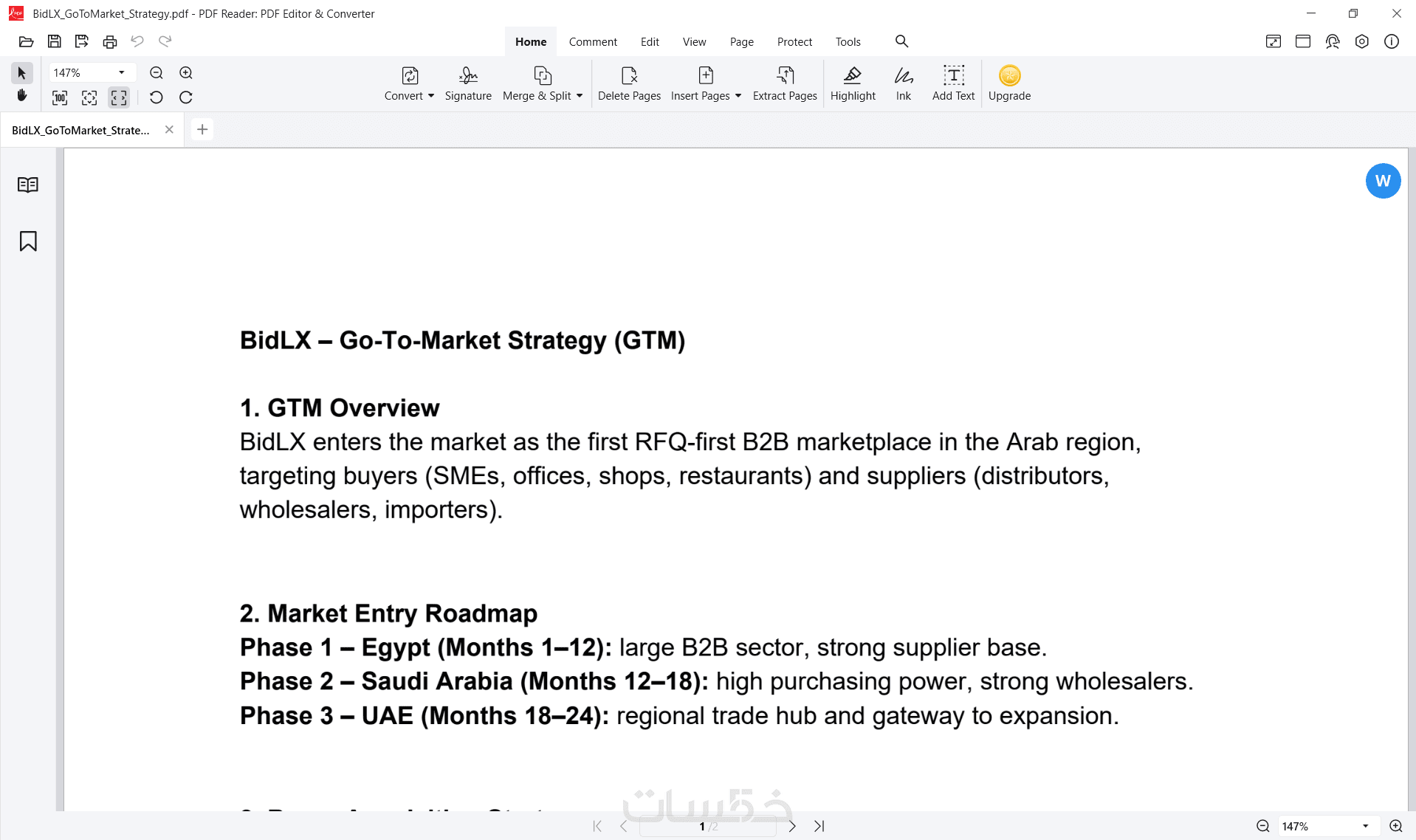Go to the next page

pos(792,826)
